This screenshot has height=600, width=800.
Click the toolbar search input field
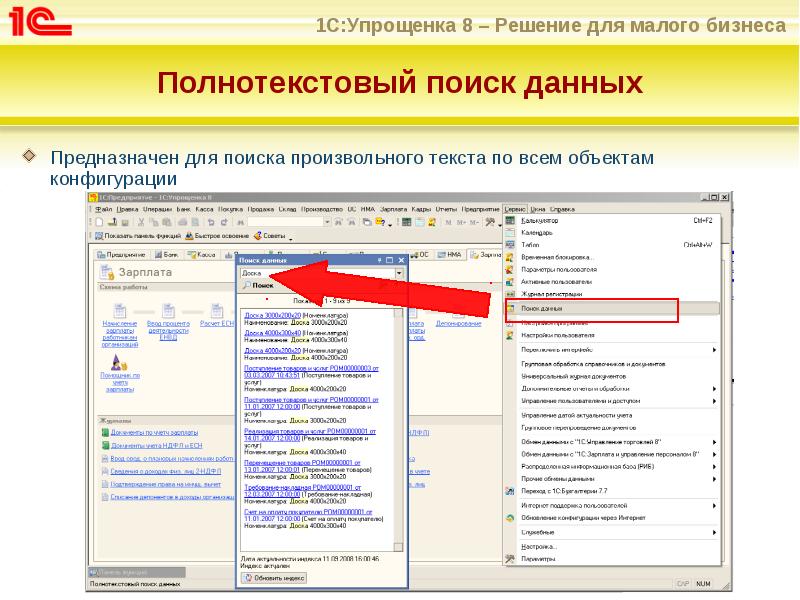(x=286, y=222)
